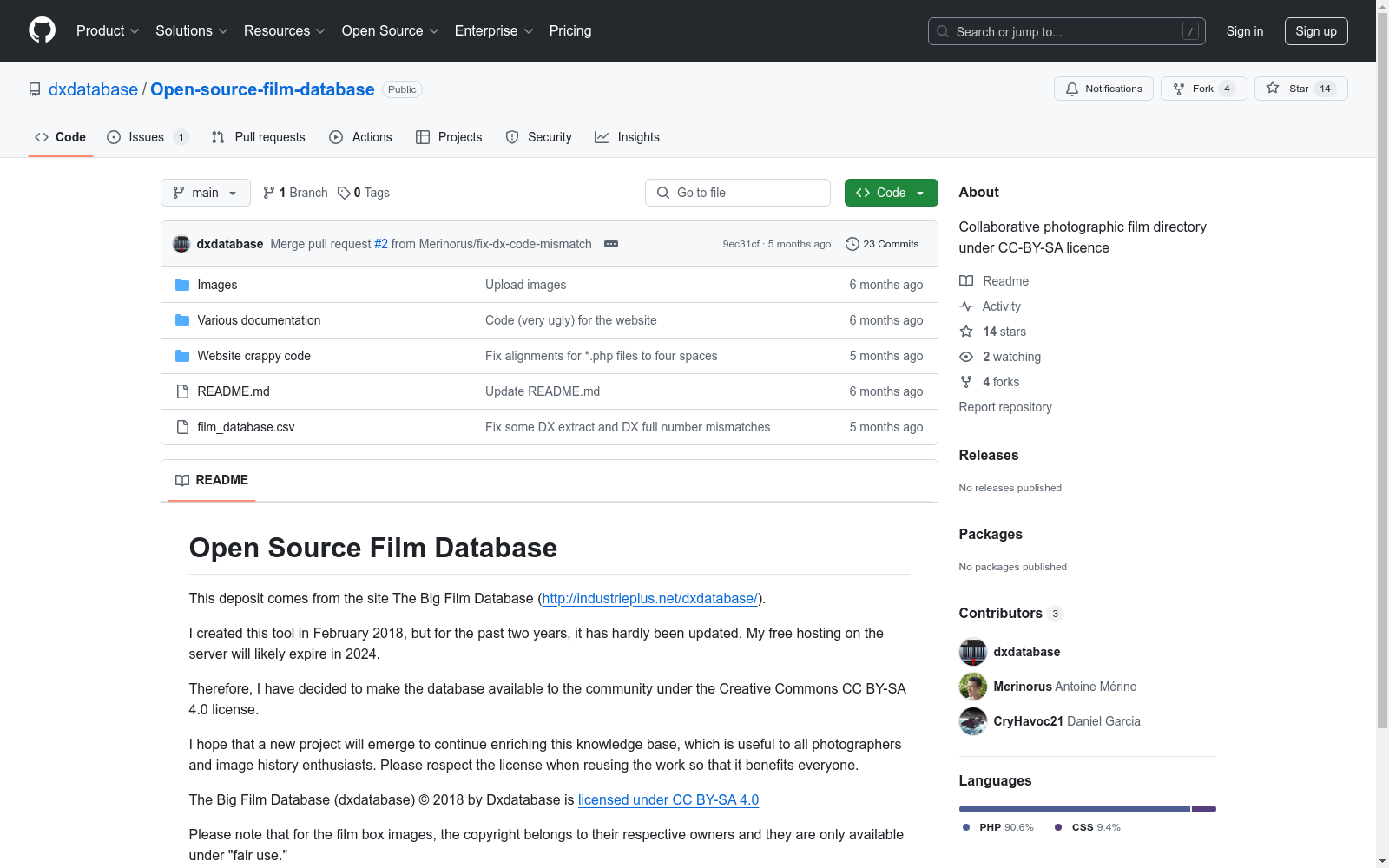Click the Notifications bell icon

pos(1072,89)
